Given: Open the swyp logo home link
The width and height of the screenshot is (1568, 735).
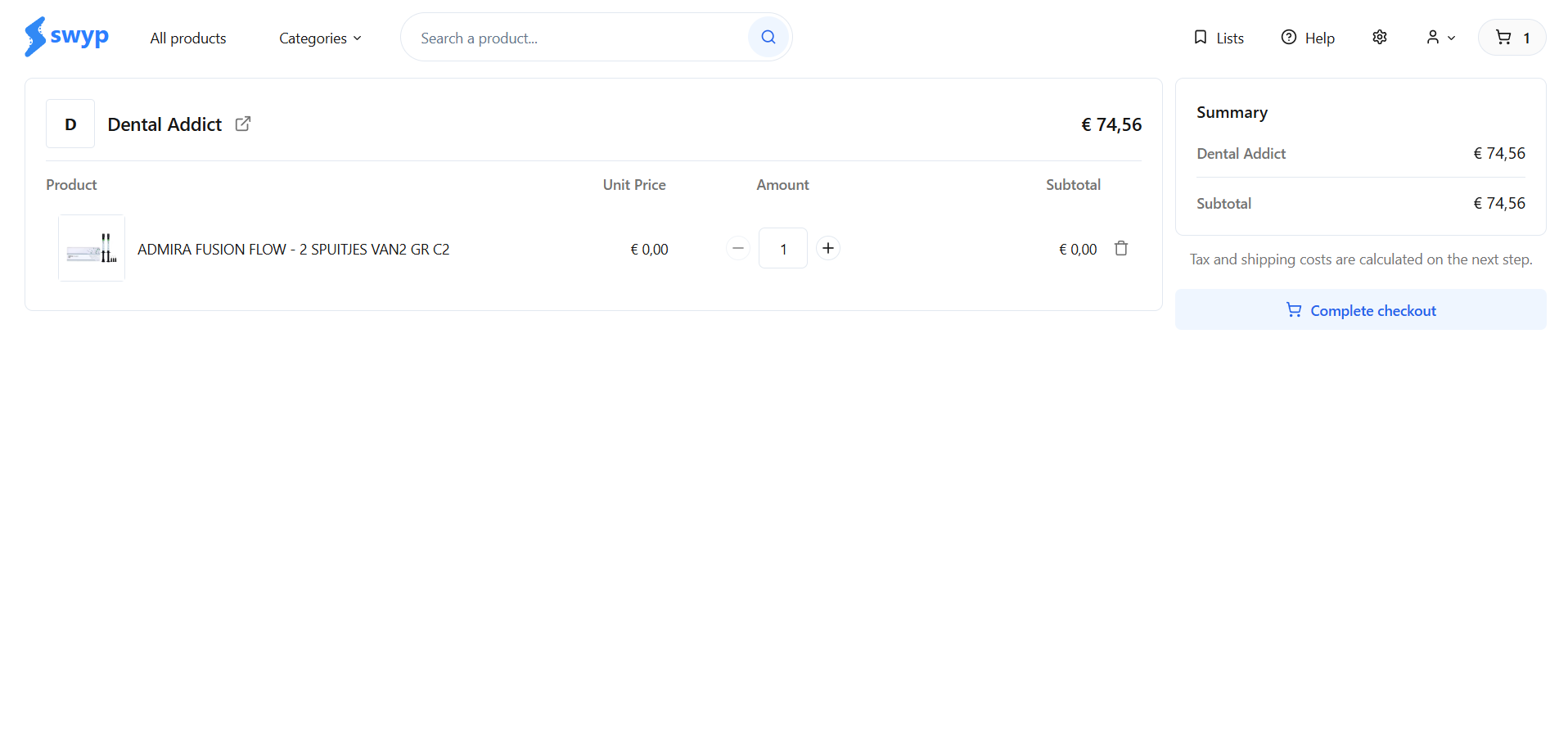Looking at the screenshot, I should click(66, 37).
